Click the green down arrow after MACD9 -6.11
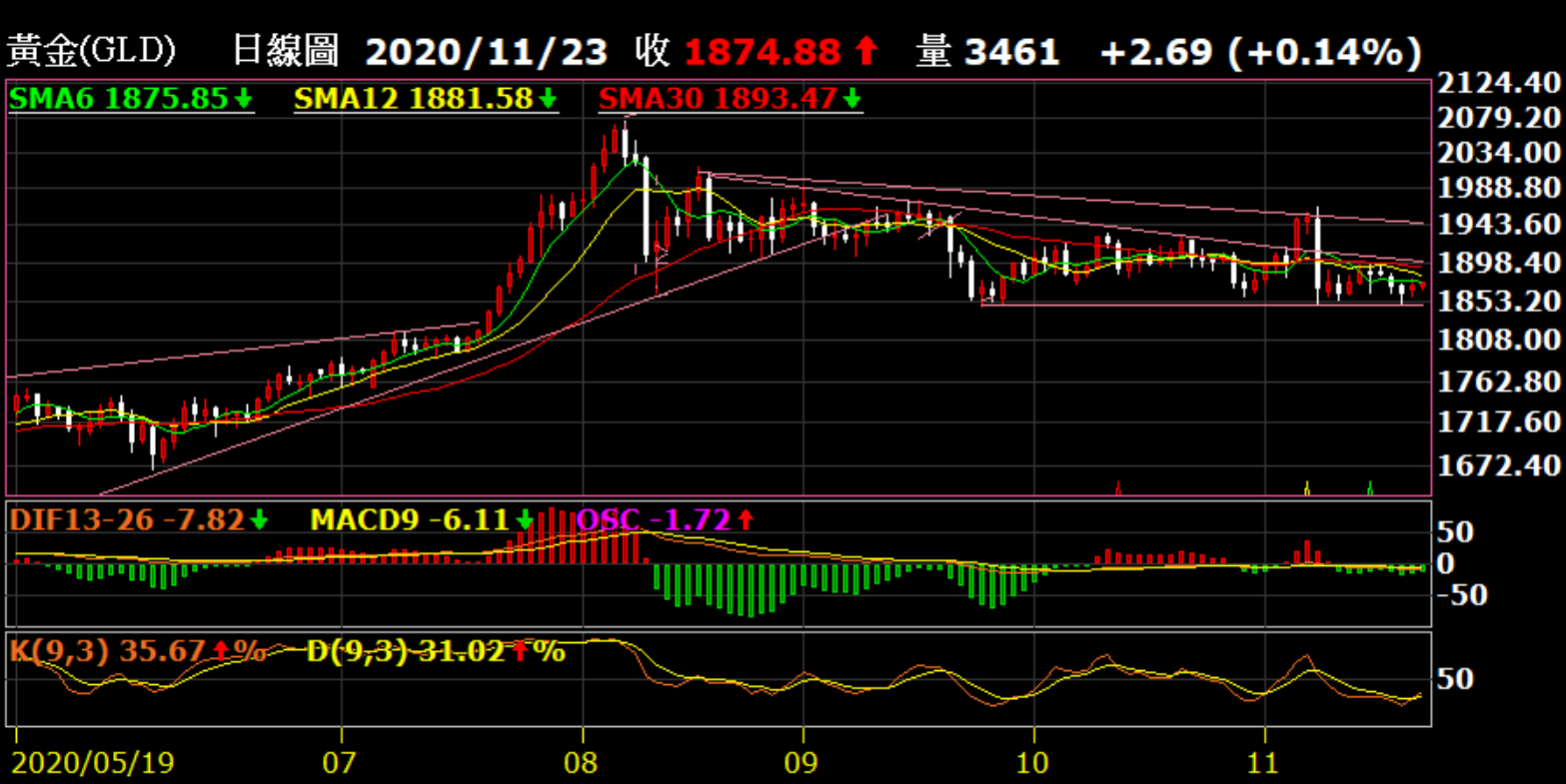Screen dimensions: 1566x784 click(525, 519)
